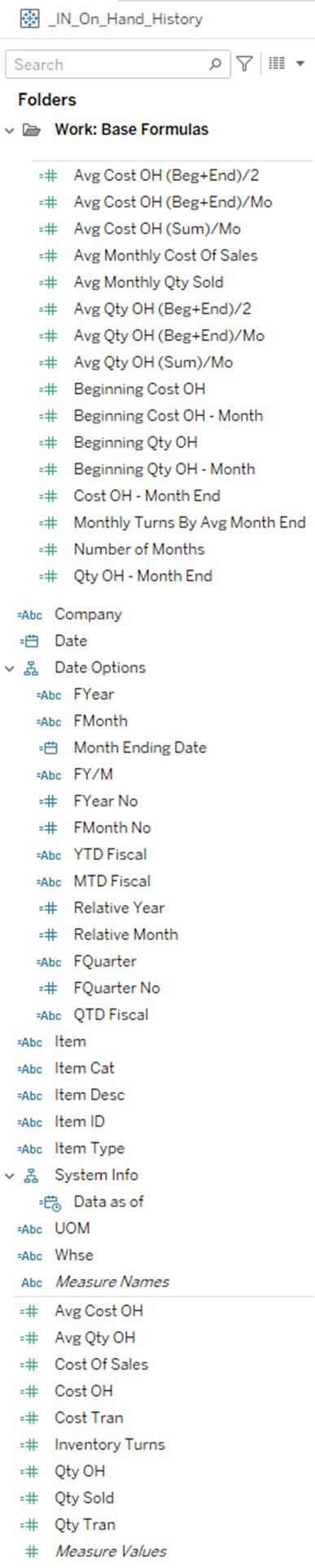The width and height of the screenshot is (315, 1568).
Task: Select the Cost Of Sales measure
Action: click(101, 1364)
